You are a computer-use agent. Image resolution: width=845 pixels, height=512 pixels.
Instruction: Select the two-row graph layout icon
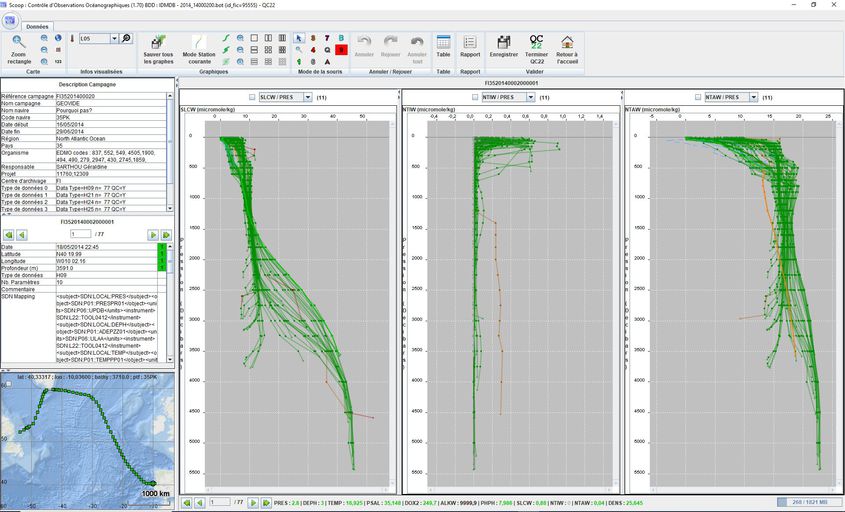tap(254, 50)
